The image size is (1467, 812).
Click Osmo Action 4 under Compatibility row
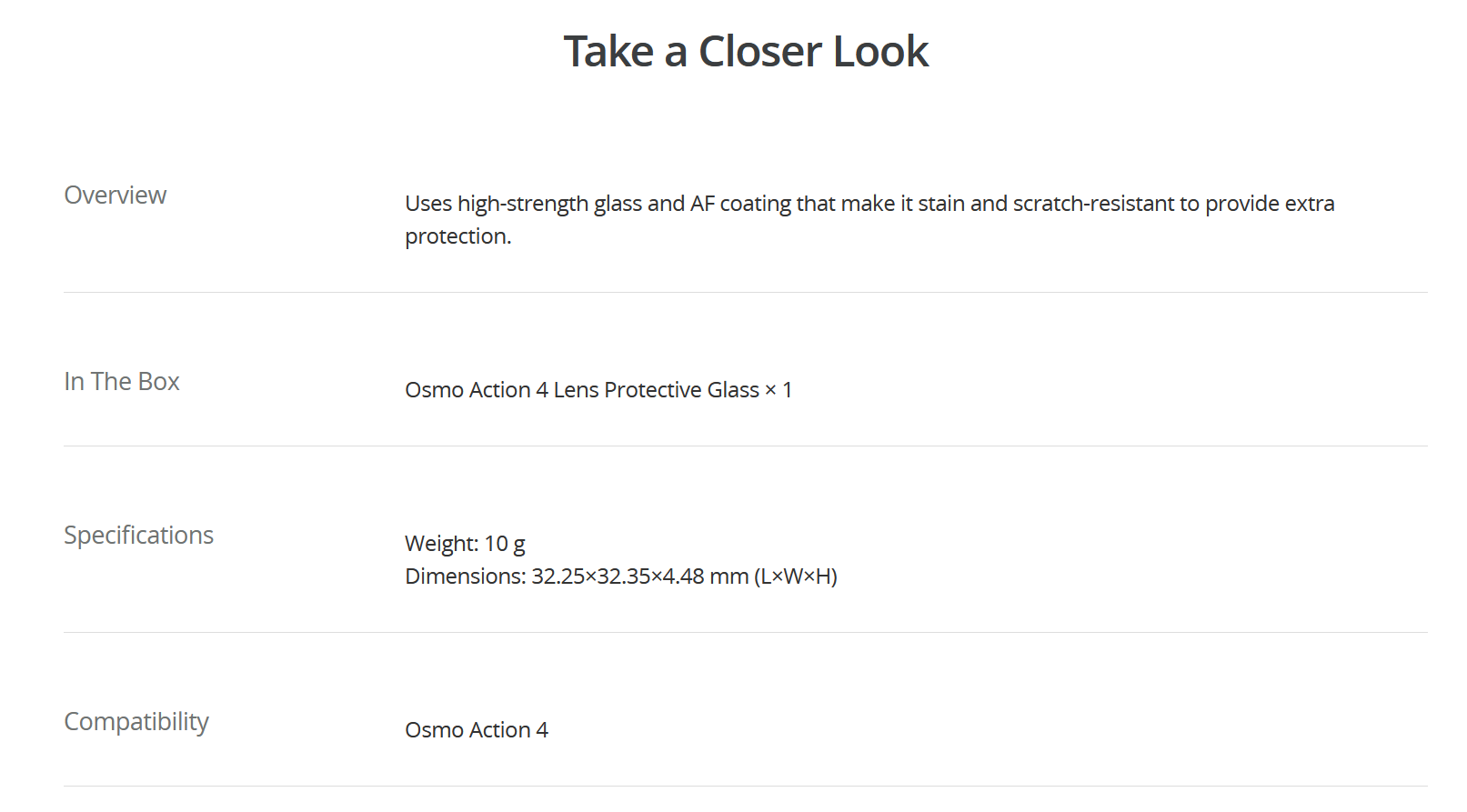477,730
